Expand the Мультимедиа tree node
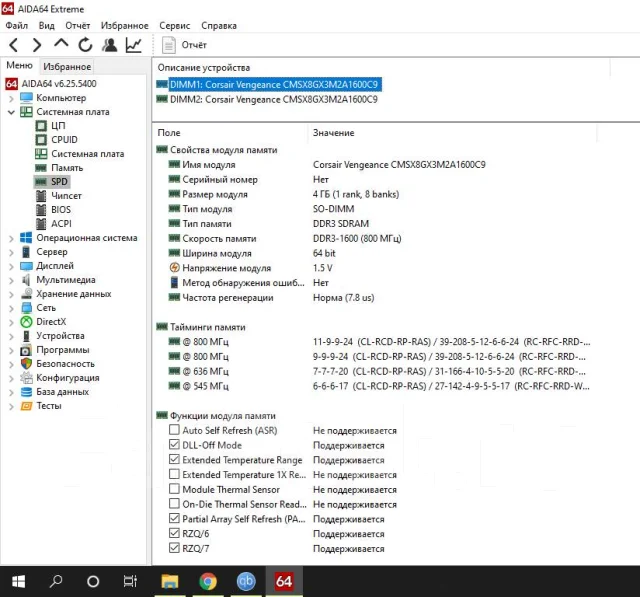 pos(11,280)
